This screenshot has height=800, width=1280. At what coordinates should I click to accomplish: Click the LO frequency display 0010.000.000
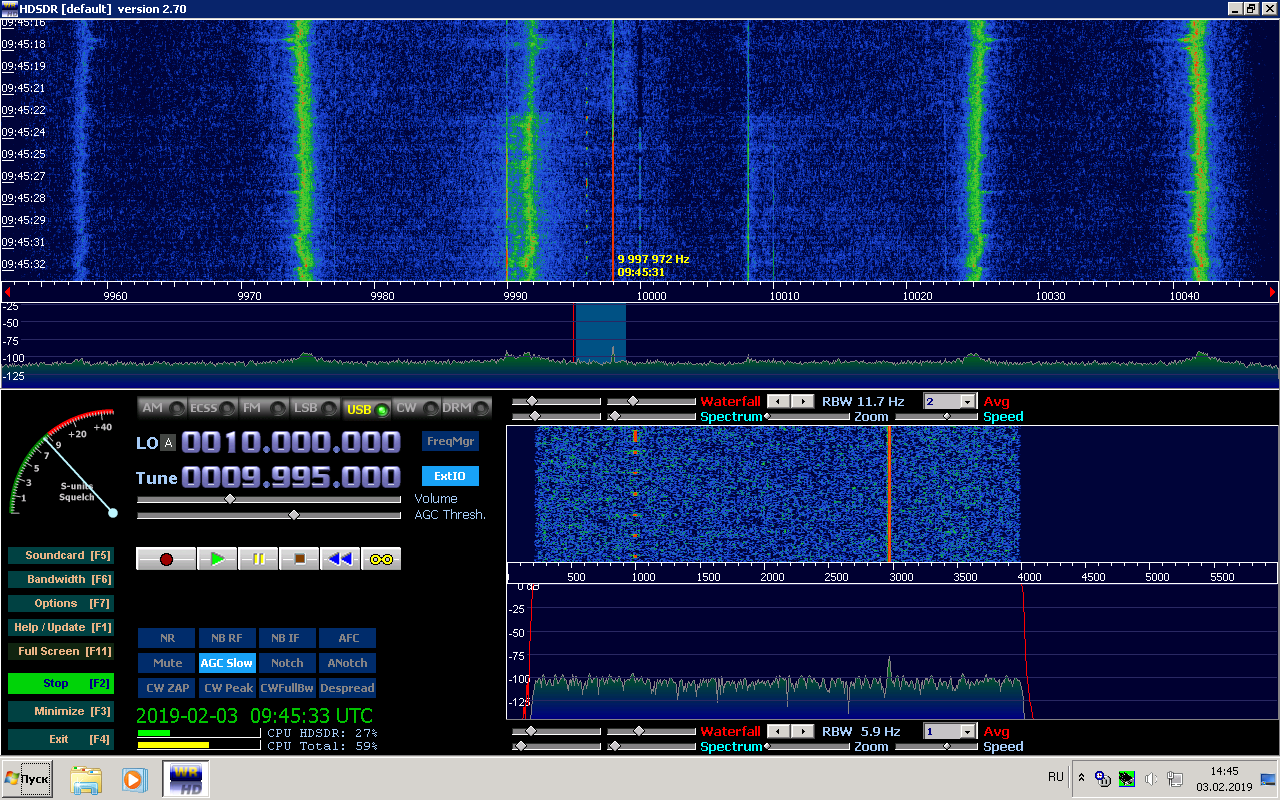point(291,443)
